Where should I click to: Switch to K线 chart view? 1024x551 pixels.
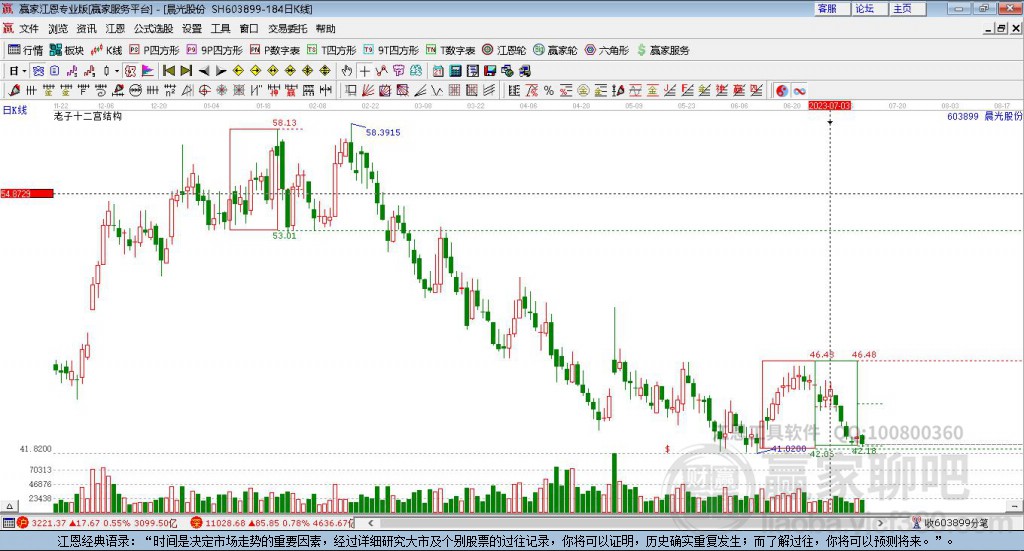[106, 50]
